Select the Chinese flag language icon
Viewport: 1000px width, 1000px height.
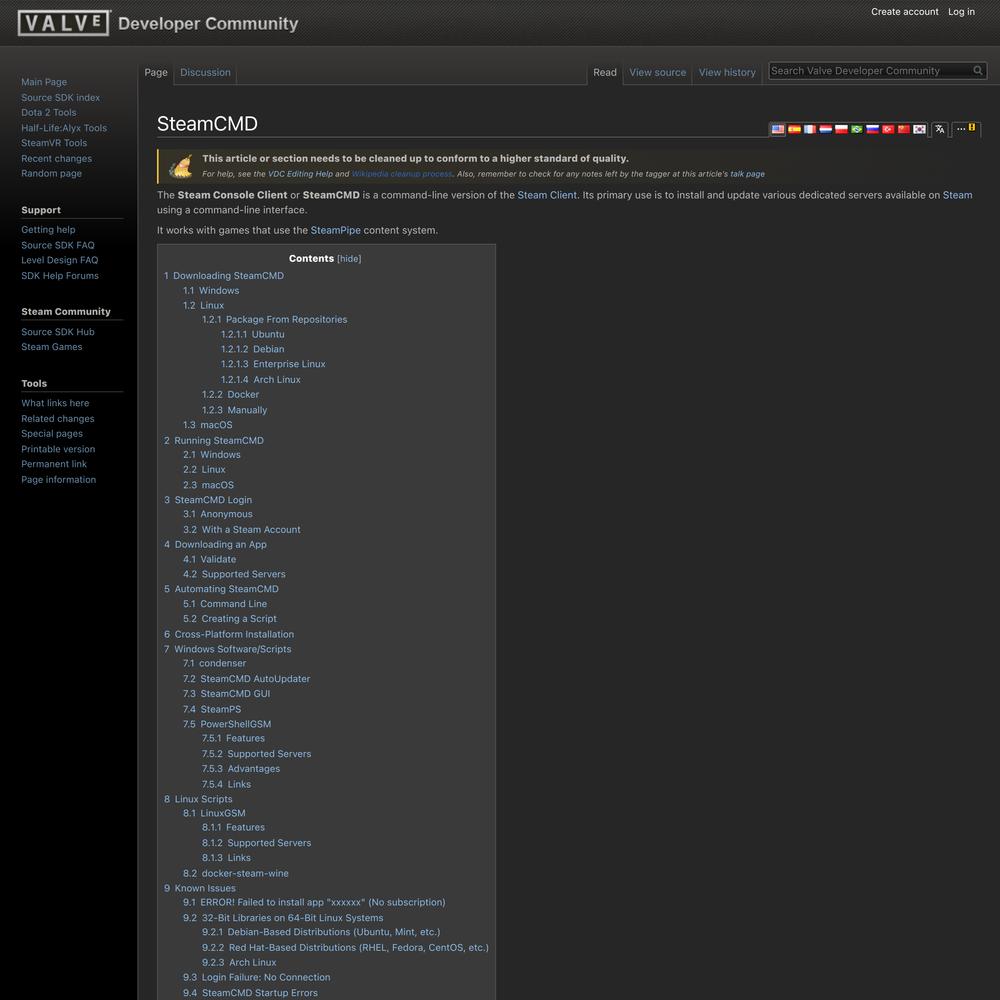tap(904, 129)
